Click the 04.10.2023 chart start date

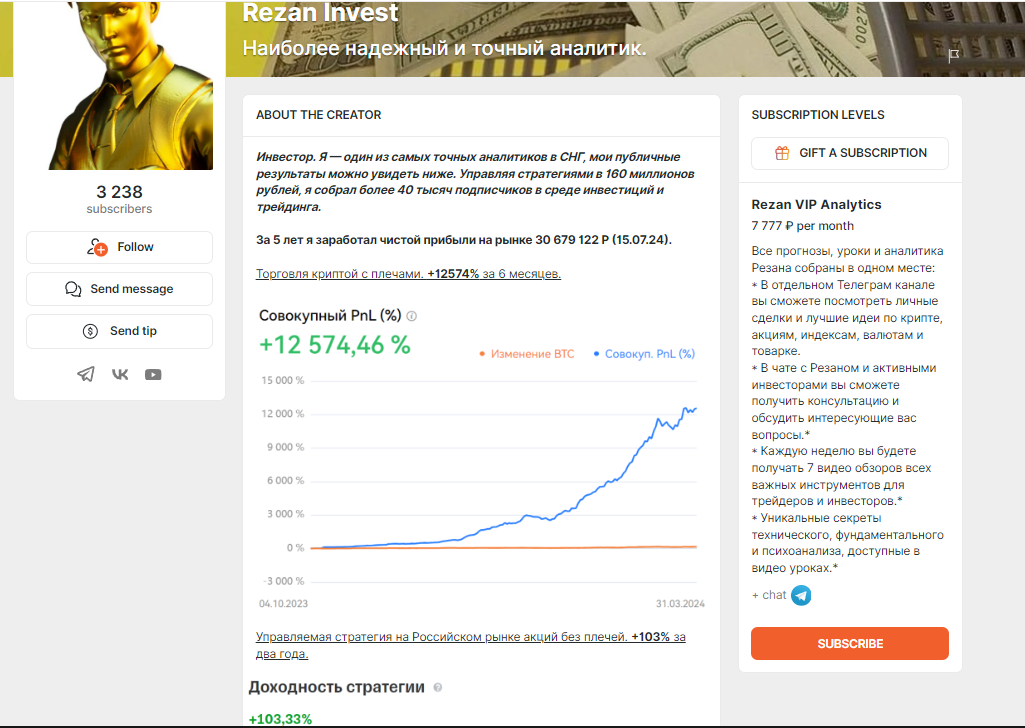coord(283,604)
